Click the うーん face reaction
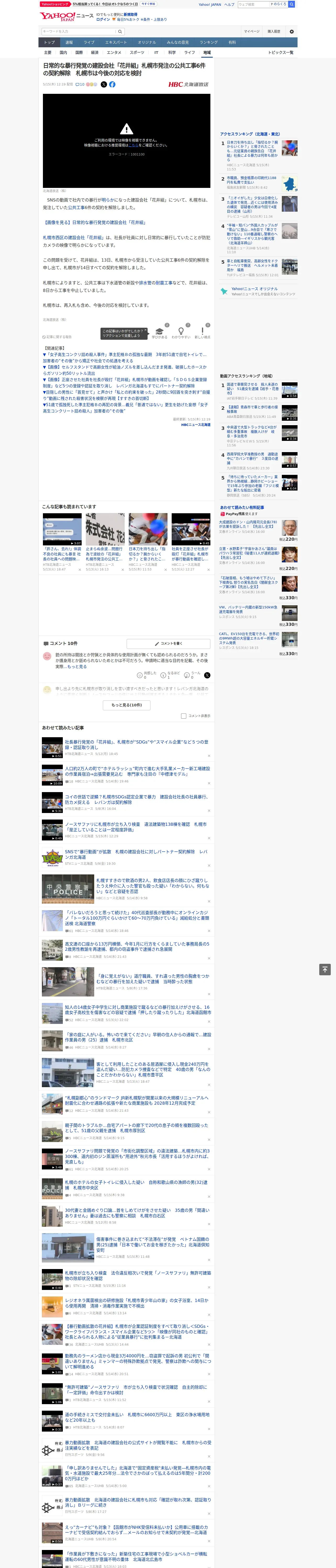The width and height of the screenshot is (336, 1568). pos(187,675)
